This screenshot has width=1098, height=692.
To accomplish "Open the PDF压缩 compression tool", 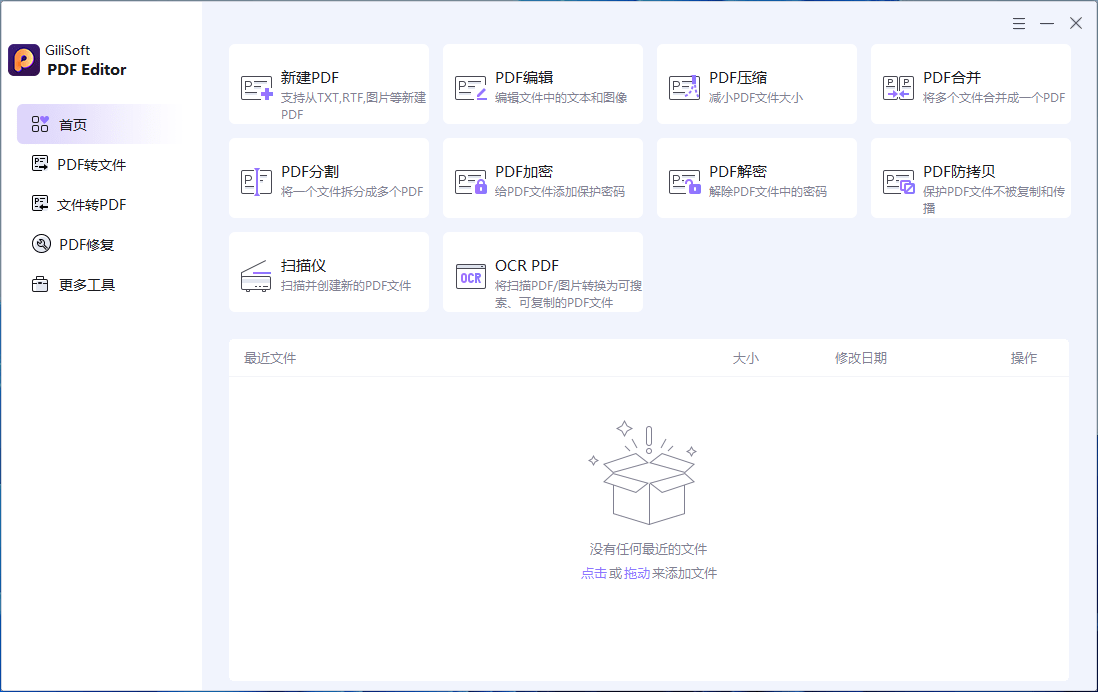I will pos(756,83).
